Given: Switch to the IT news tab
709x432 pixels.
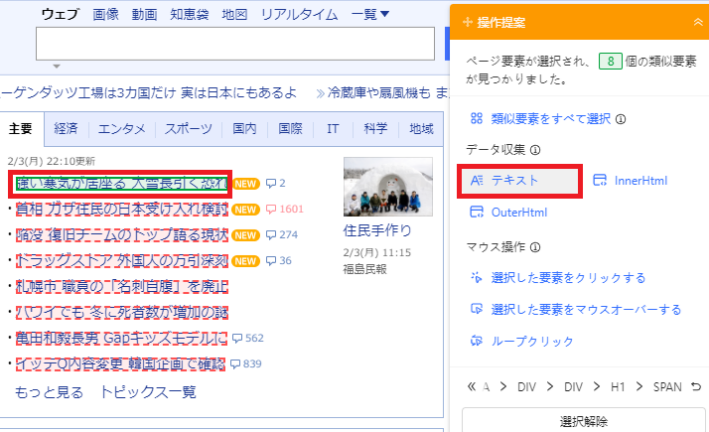Looking at the screenshot, I should pos(332,129).
